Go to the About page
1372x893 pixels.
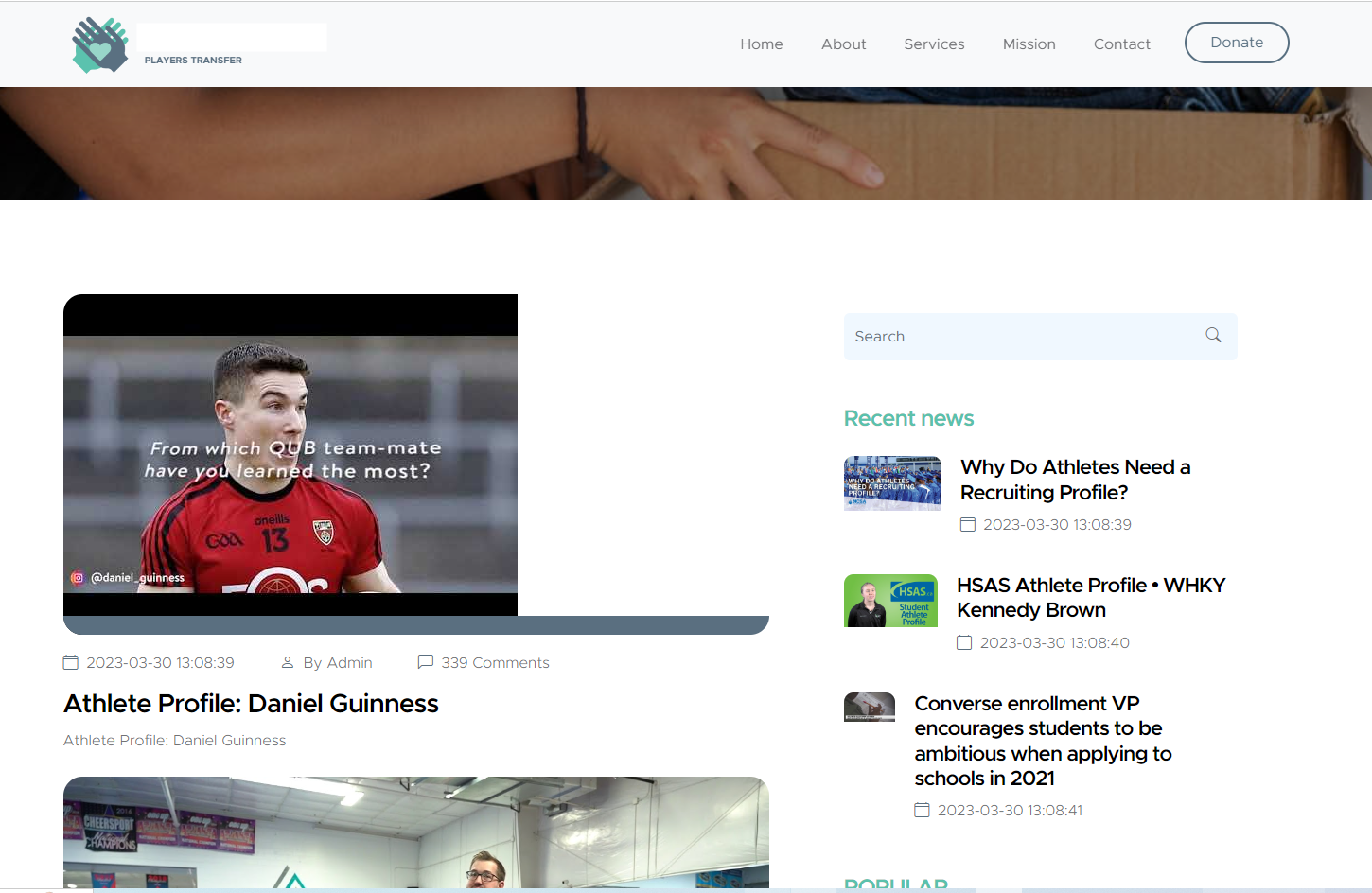click(843, 44)
